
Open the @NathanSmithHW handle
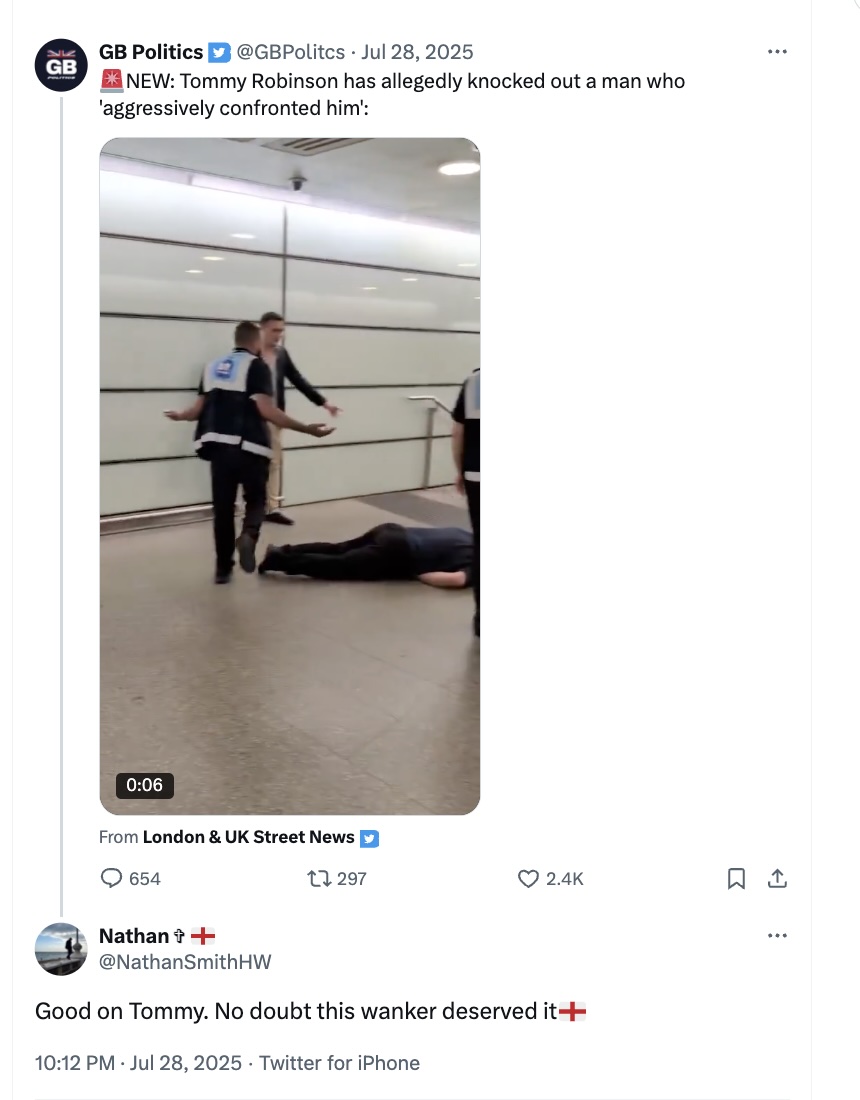click(x=185, y=962)
